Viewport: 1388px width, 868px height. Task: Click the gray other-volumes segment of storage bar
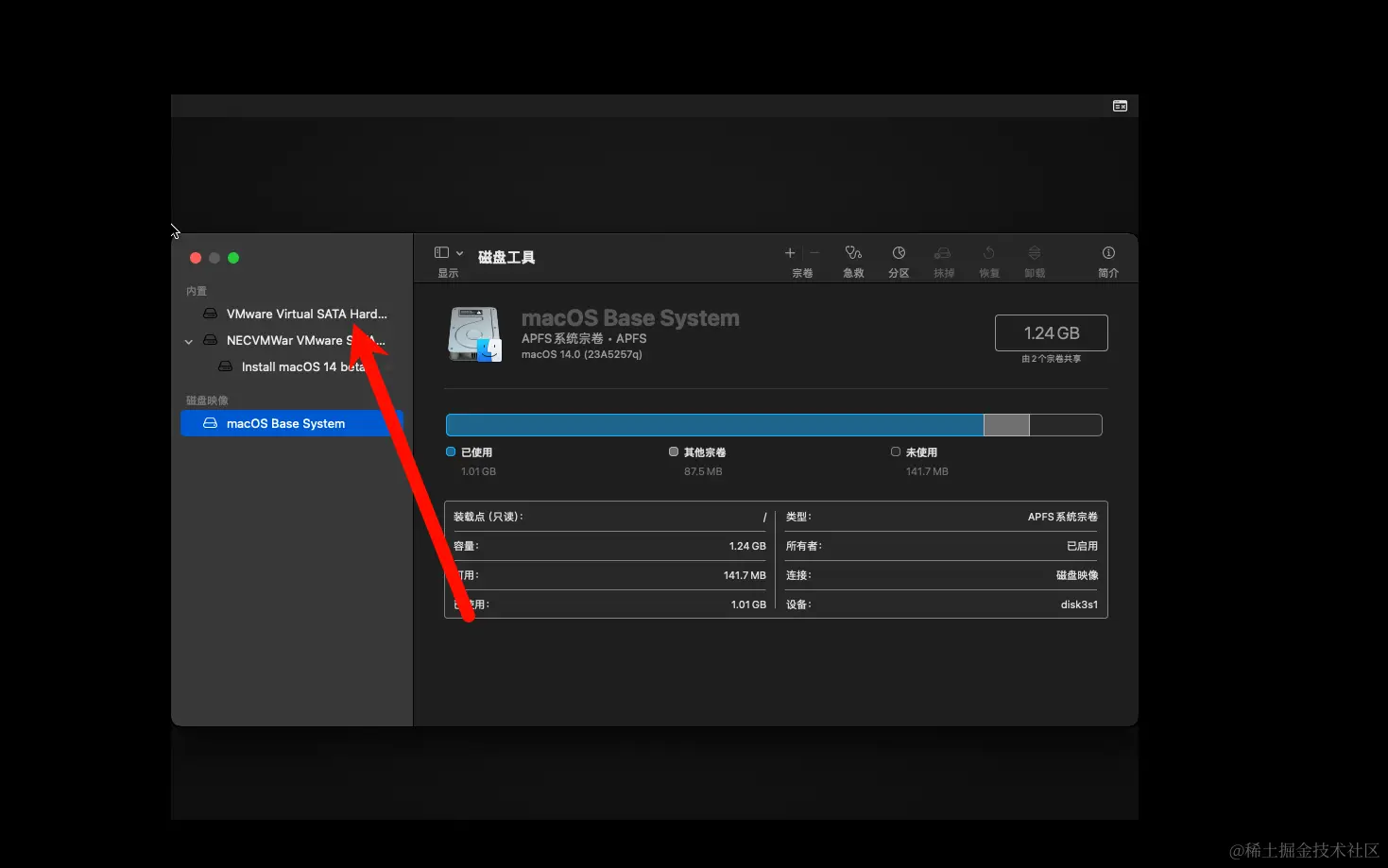pyautogui.click(x=1006, y=425)
